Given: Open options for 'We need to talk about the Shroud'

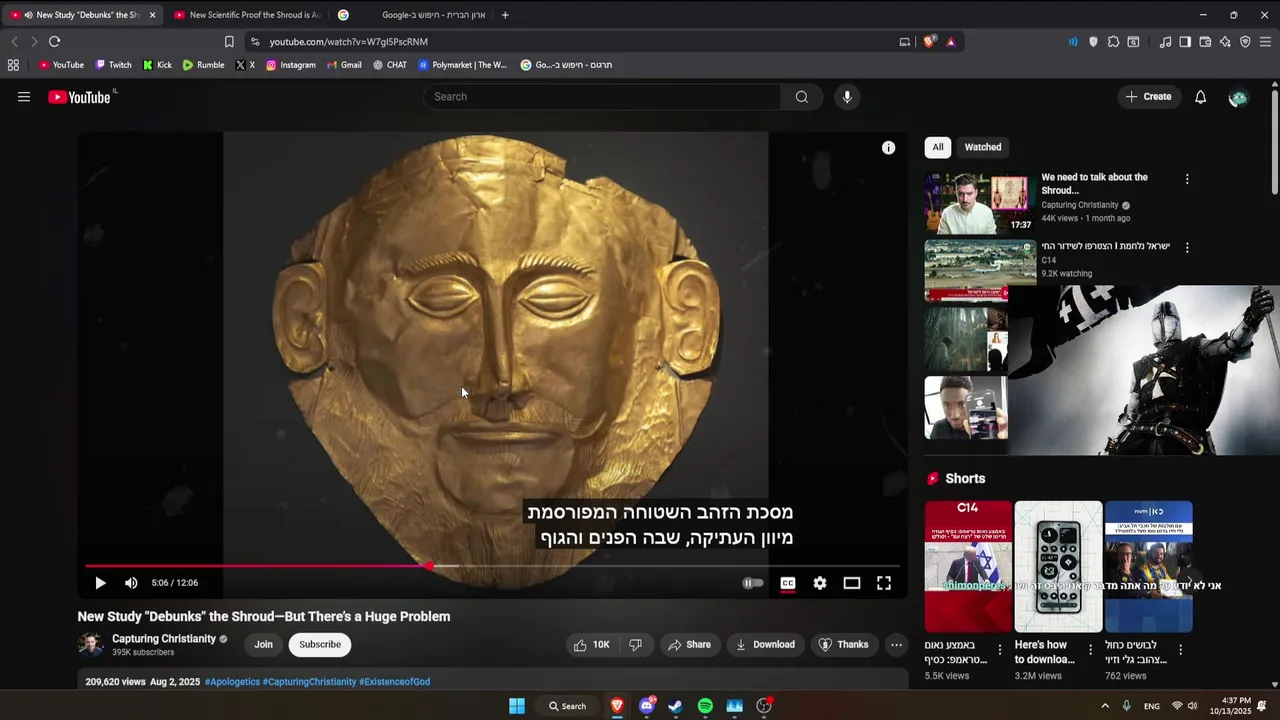Looking at the screenshot, I should [x=1187, y=179].
